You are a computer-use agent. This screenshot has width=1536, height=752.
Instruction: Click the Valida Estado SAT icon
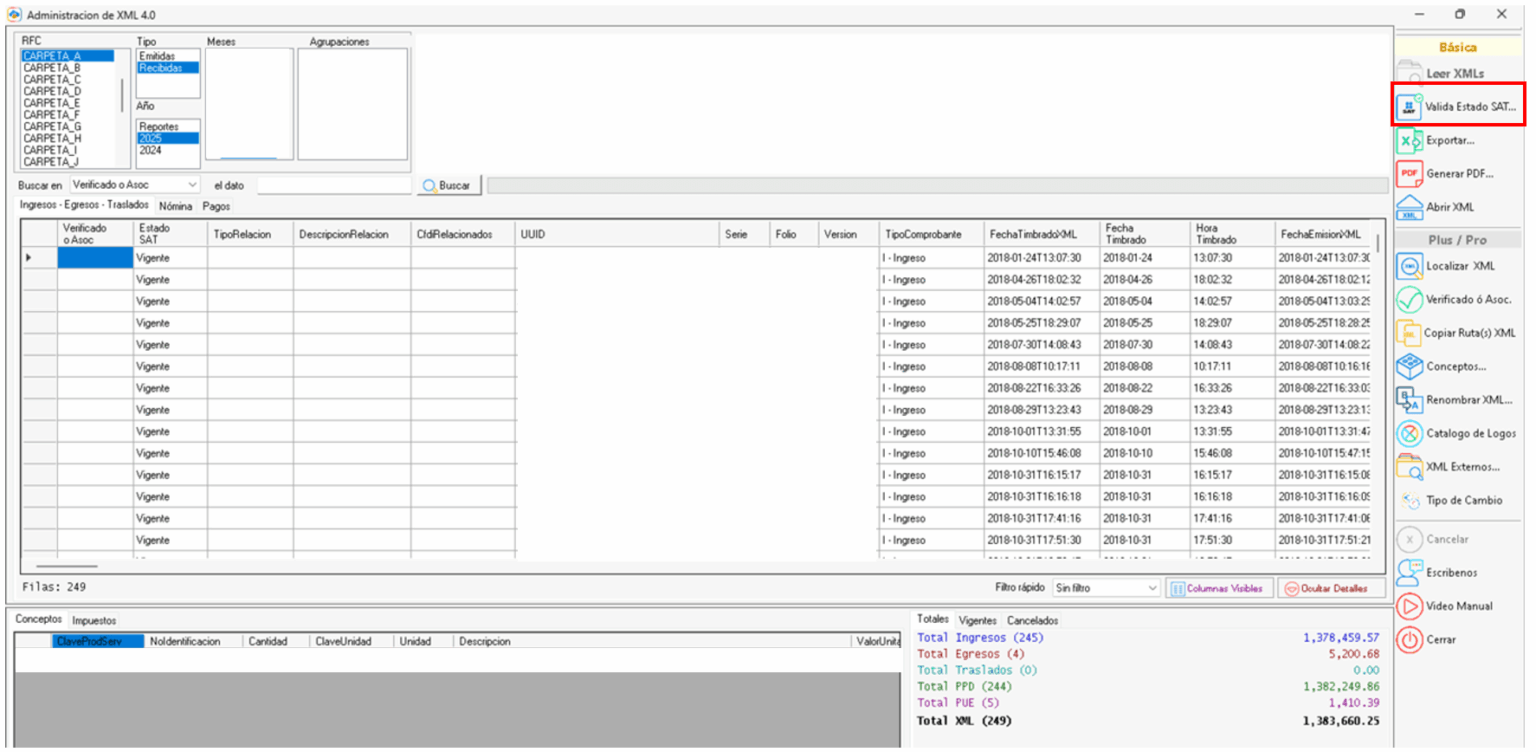[x=1457, y=106]
